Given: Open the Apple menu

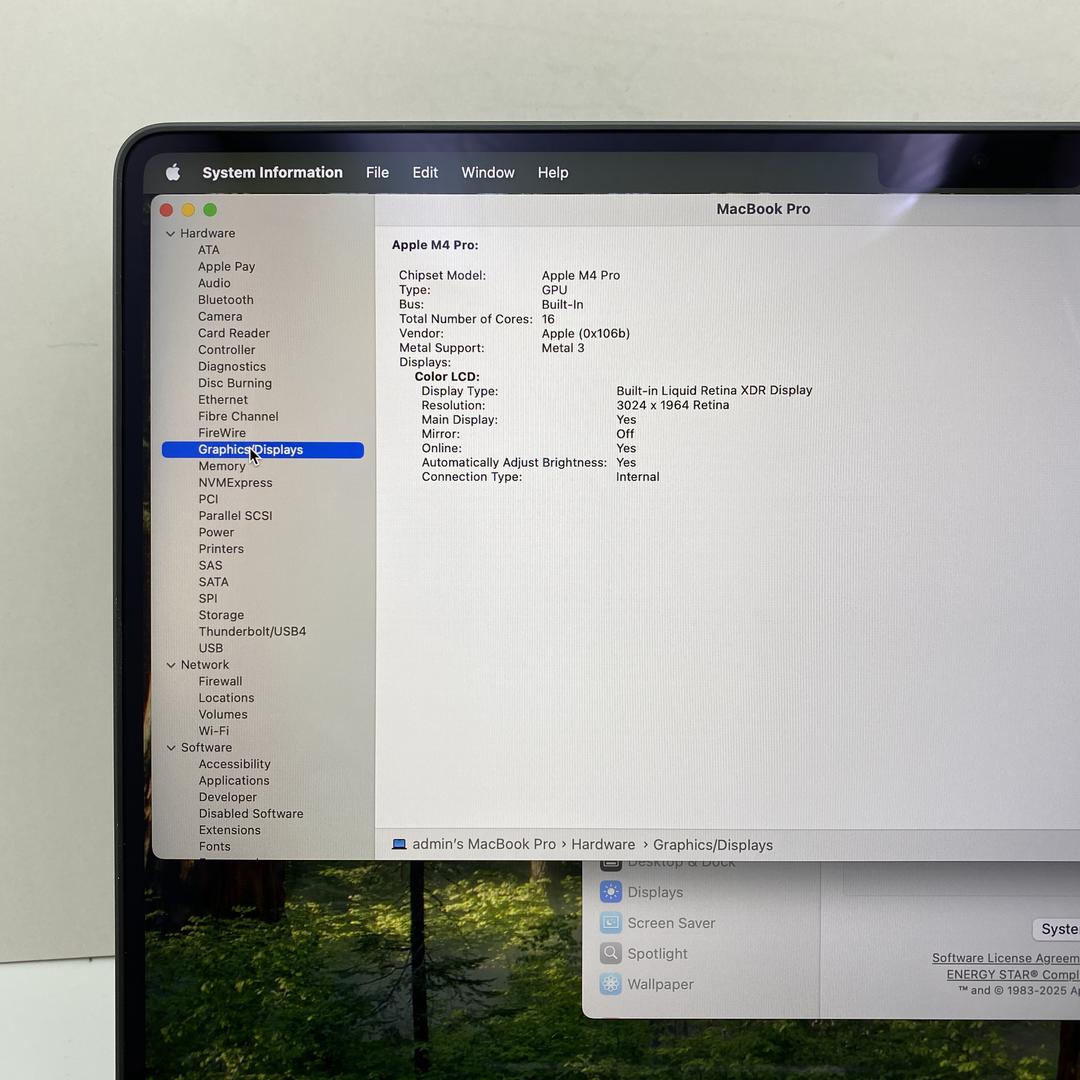Looking at the screenshot, I should point(174,172).
